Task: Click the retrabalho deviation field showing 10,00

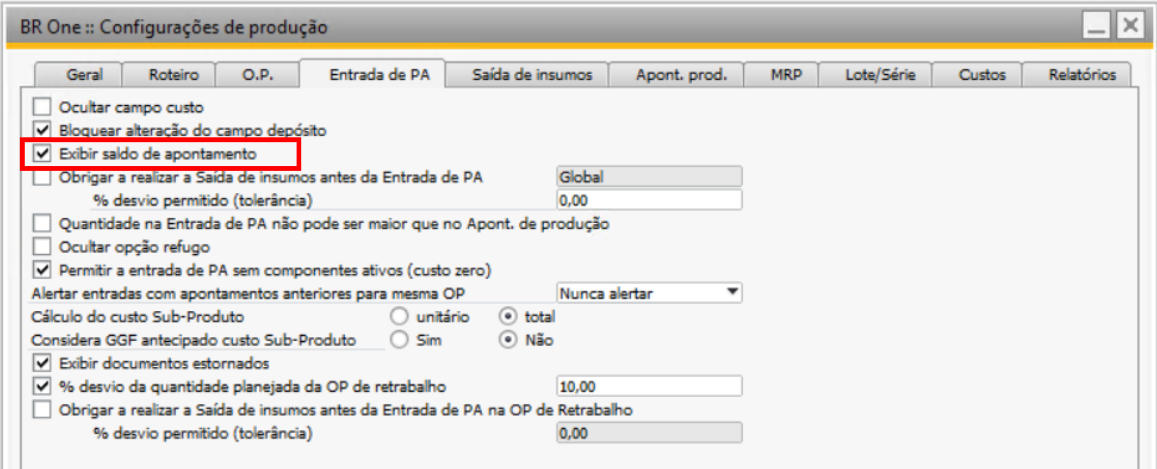Action: tap(647, 386)
